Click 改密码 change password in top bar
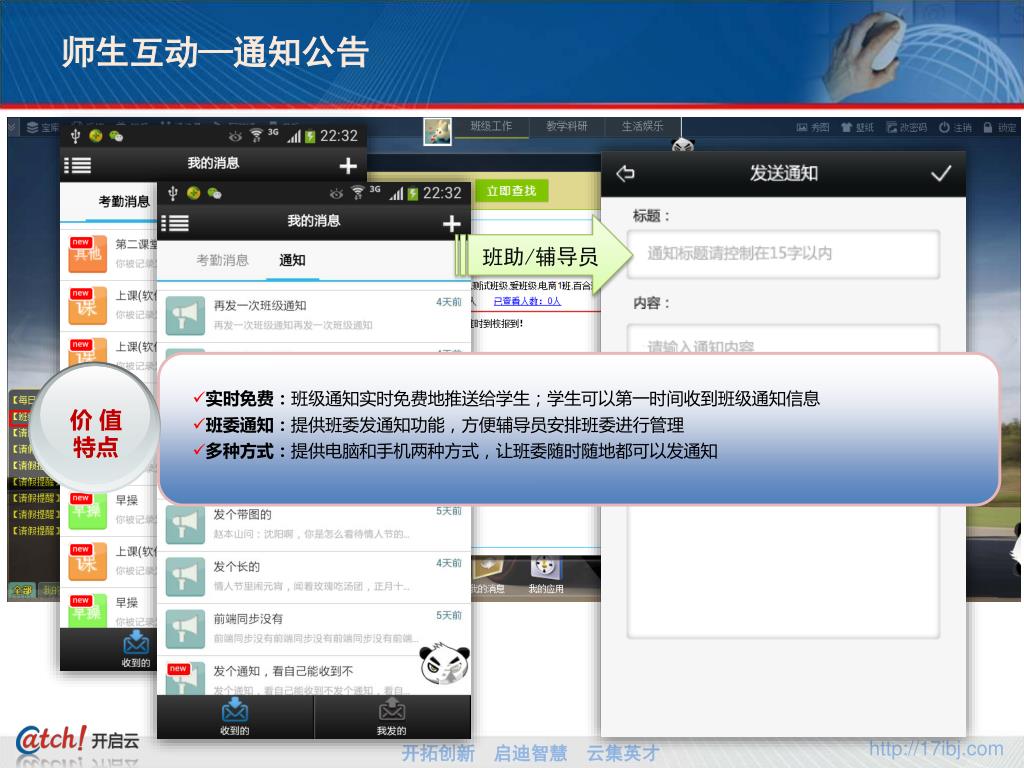 click(x=906, y=127)
